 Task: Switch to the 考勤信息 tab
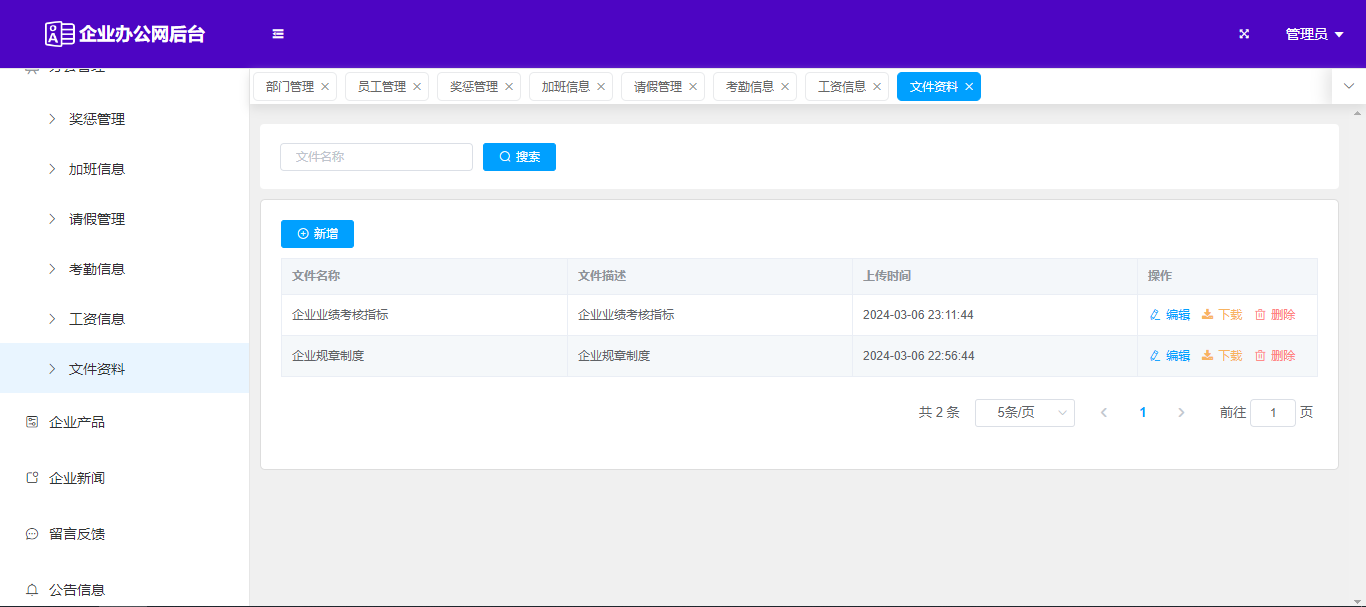(x=749, y=87)
